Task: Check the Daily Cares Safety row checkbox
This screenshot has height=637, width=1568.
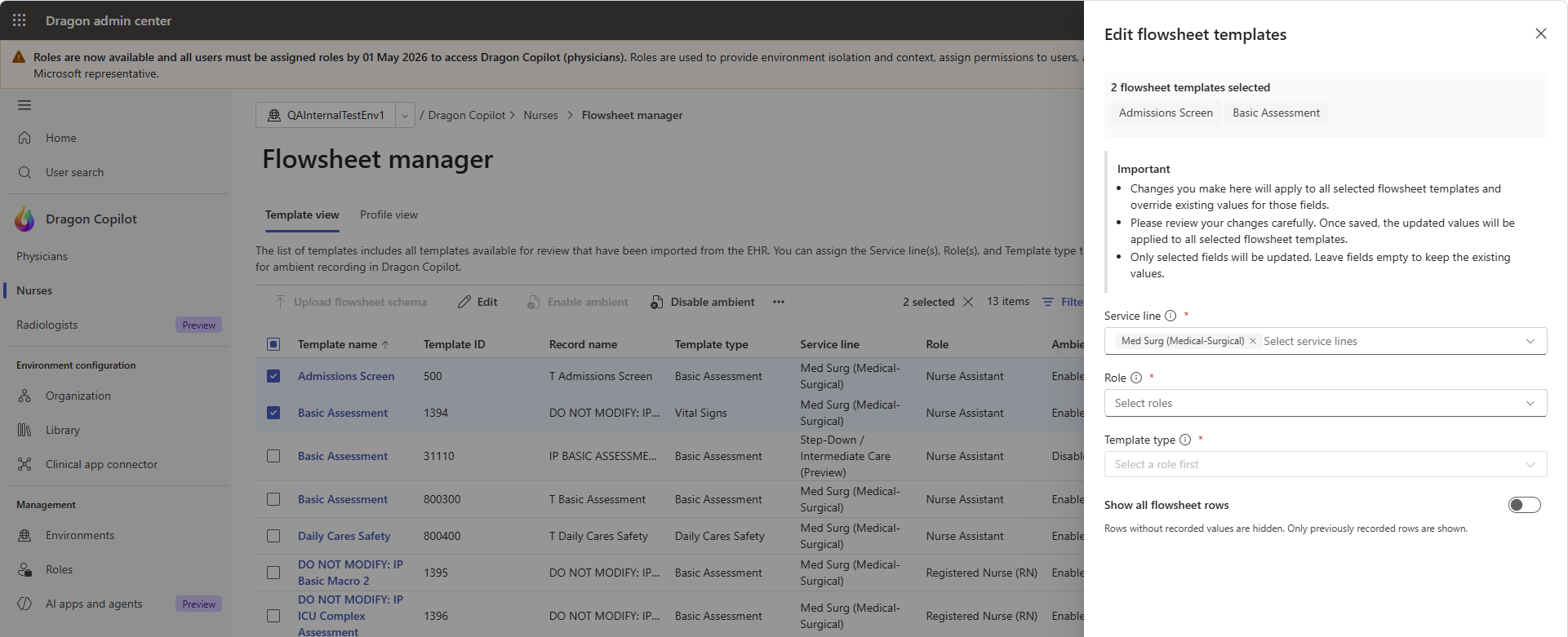Action: point(273,536)
